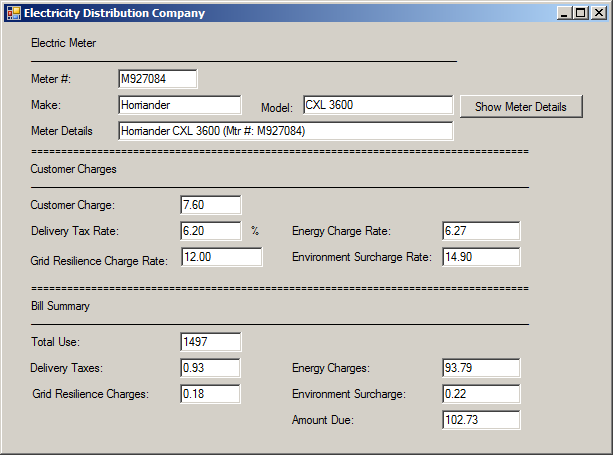Click the application icon in title bar
Screen dimensions: 613x455
tap(14, 13)
